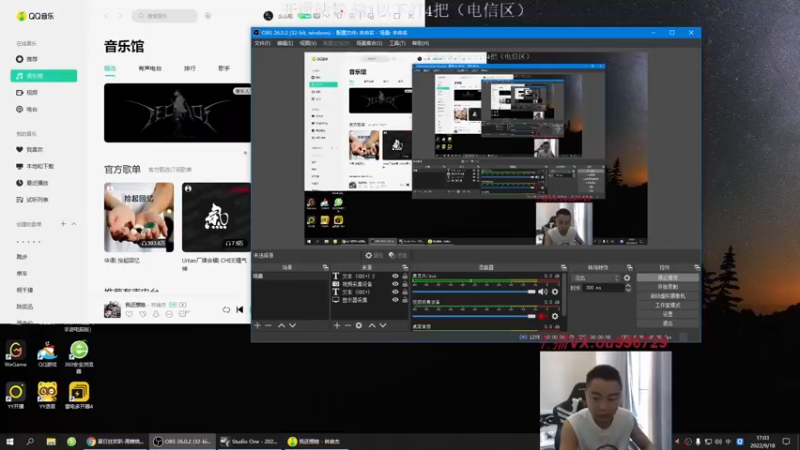
Task: Switch to 有声电台 tab in QQ音乐
Action: (x=149, y=68)
